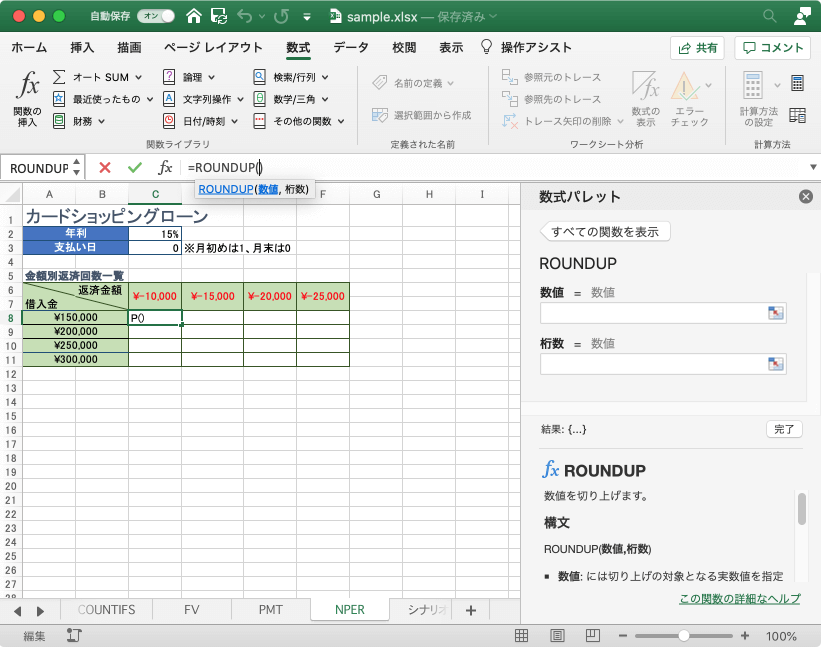Click the 桁数 argument input field
Image resolution: width=821 pixels, height=647 pixels.
pos(663,364)
